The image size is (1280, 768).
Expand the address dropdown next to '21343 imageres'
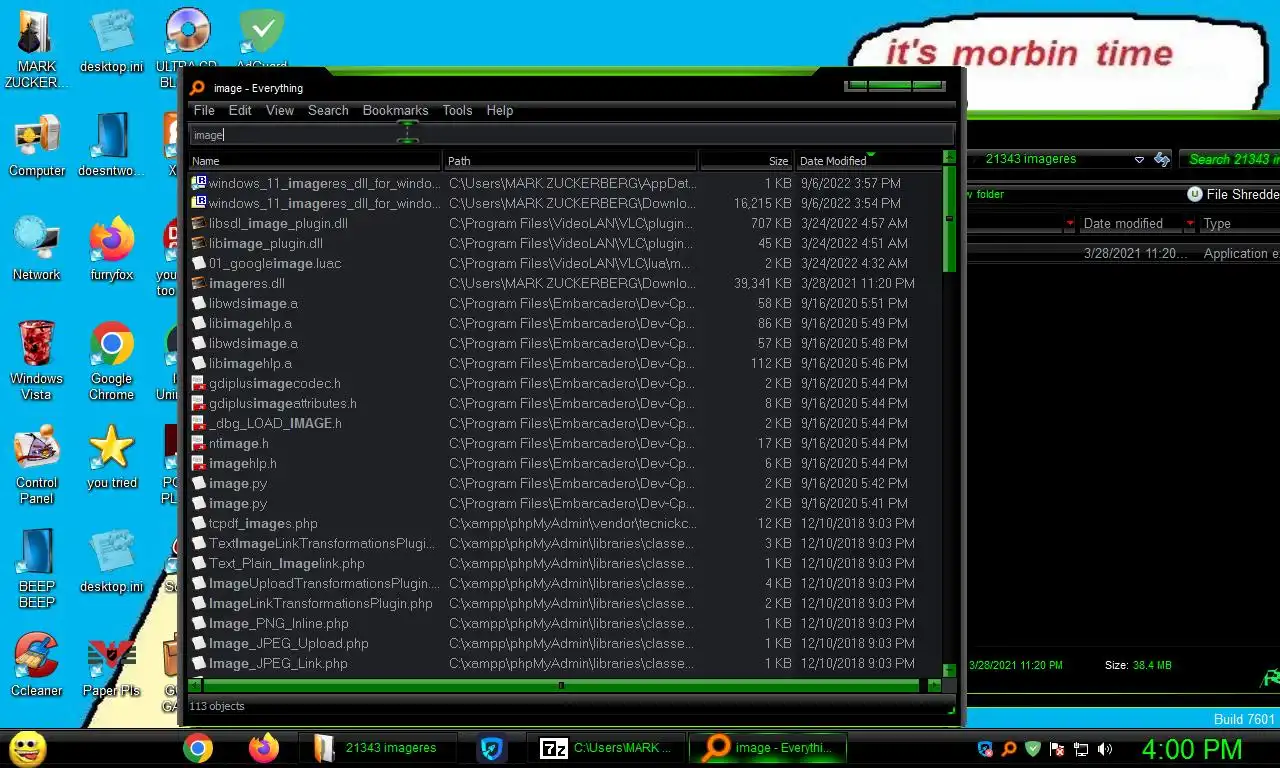coord(1139,159)
